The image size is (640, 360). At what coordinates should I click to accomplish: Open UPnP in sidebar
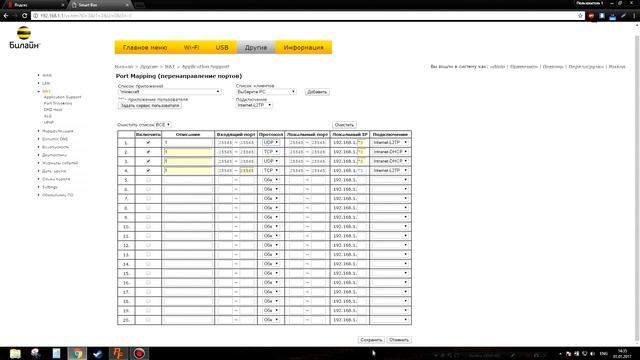[x=49, y=122]
